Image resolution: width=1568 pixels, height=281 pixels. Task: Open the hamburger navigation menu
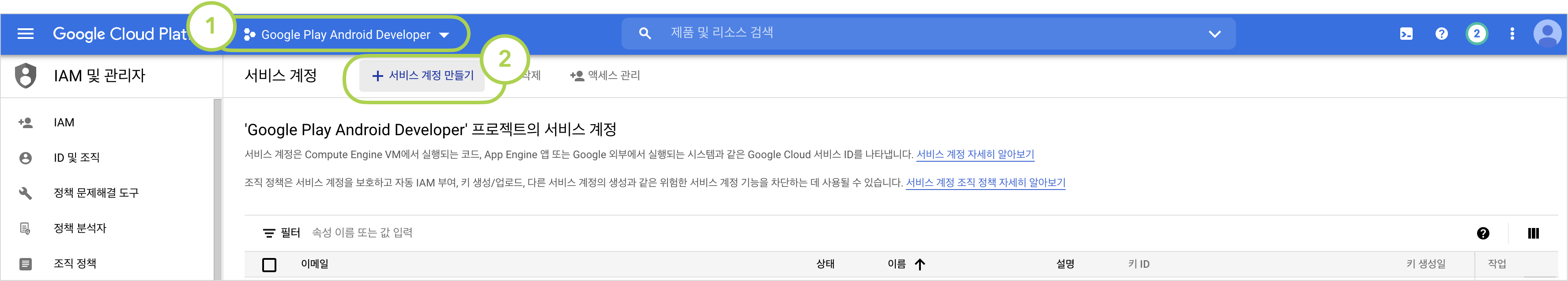click(x=26, y=34)
